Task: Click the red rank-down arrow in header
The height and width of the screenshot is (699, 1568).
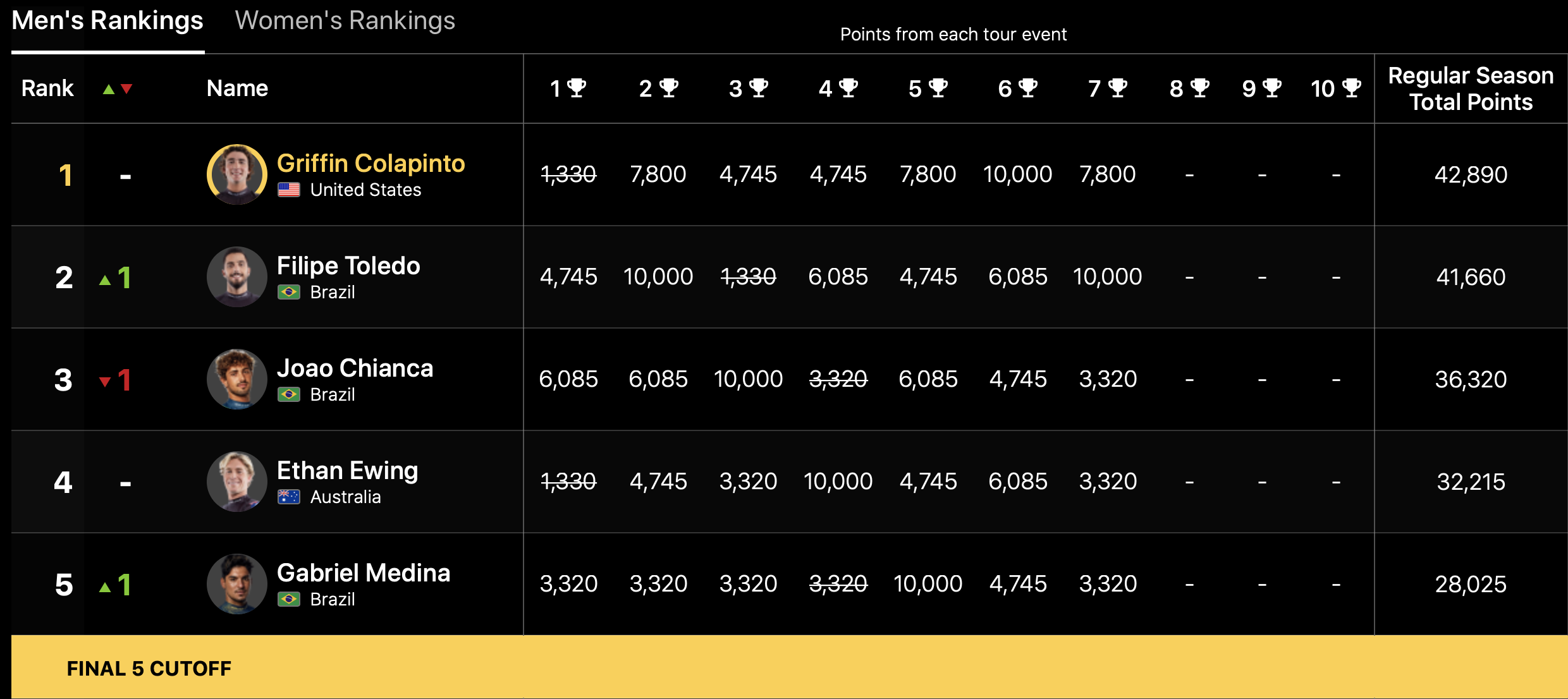Action: [126, 89]
